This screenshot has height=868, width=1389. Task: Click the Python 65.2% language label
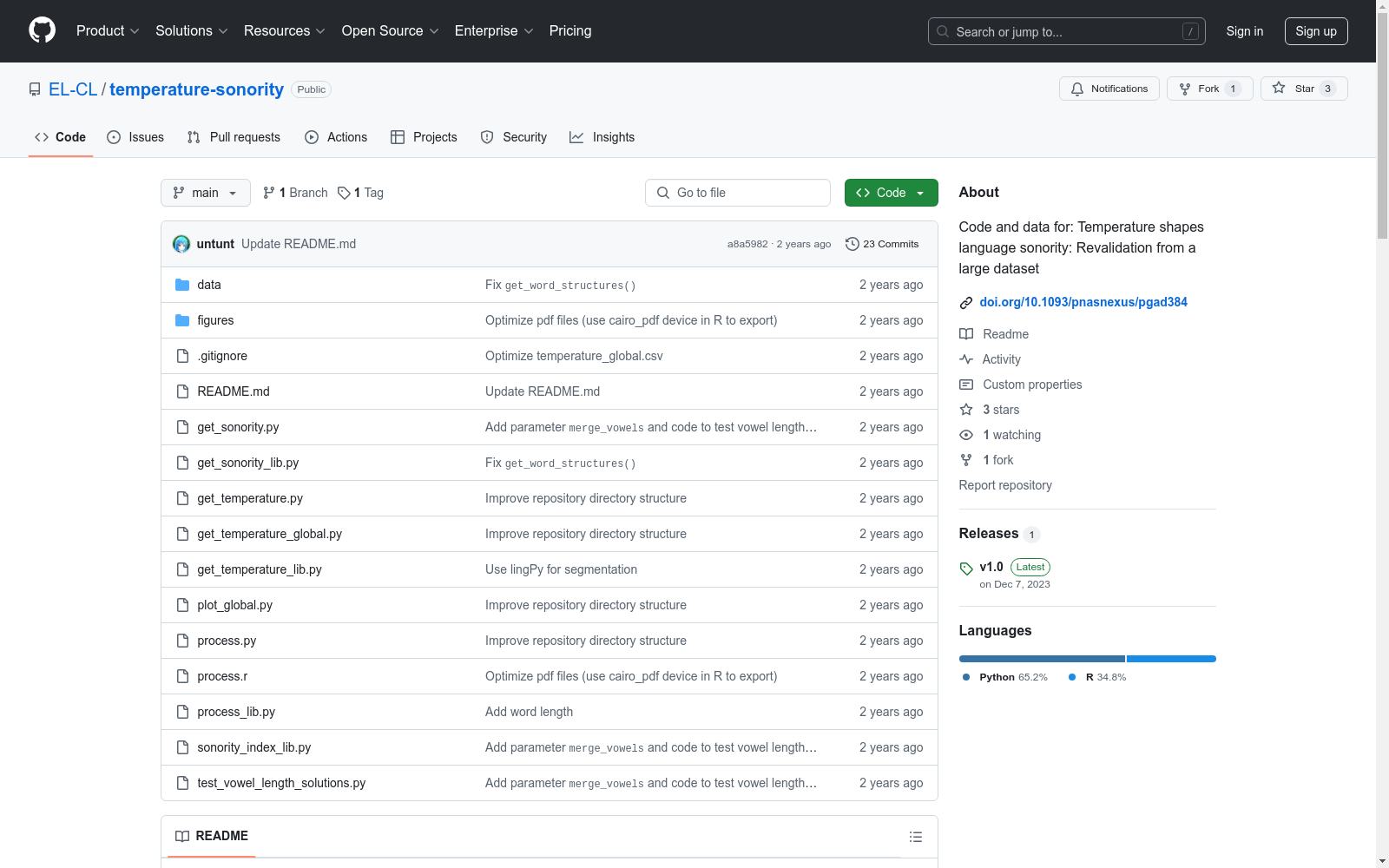(1005, 677)
